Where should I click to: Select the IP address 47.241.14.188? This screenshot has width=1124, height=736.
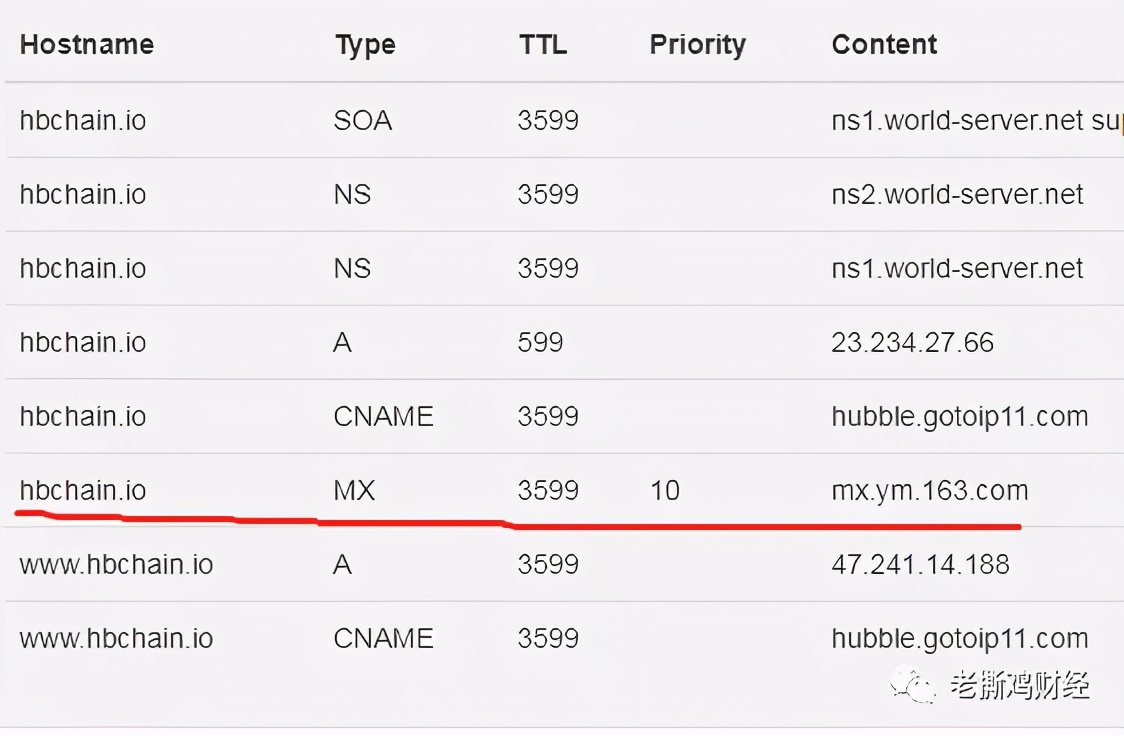[920, 565]
